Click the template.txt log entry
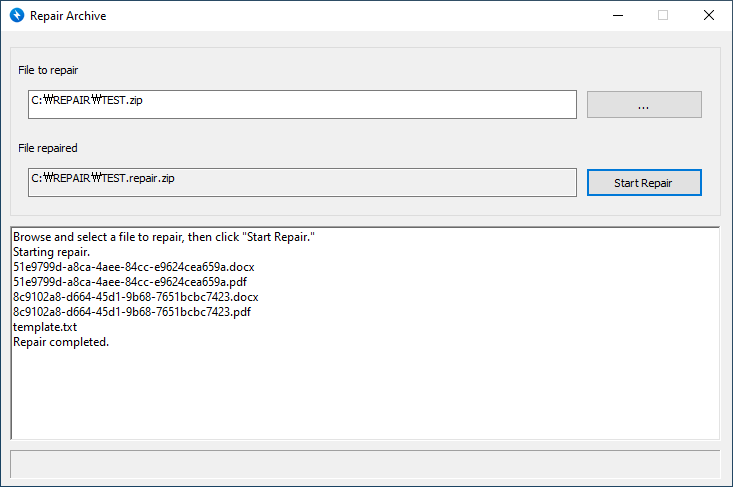Screen dimensions: 733x487 (x=45, y=327)
